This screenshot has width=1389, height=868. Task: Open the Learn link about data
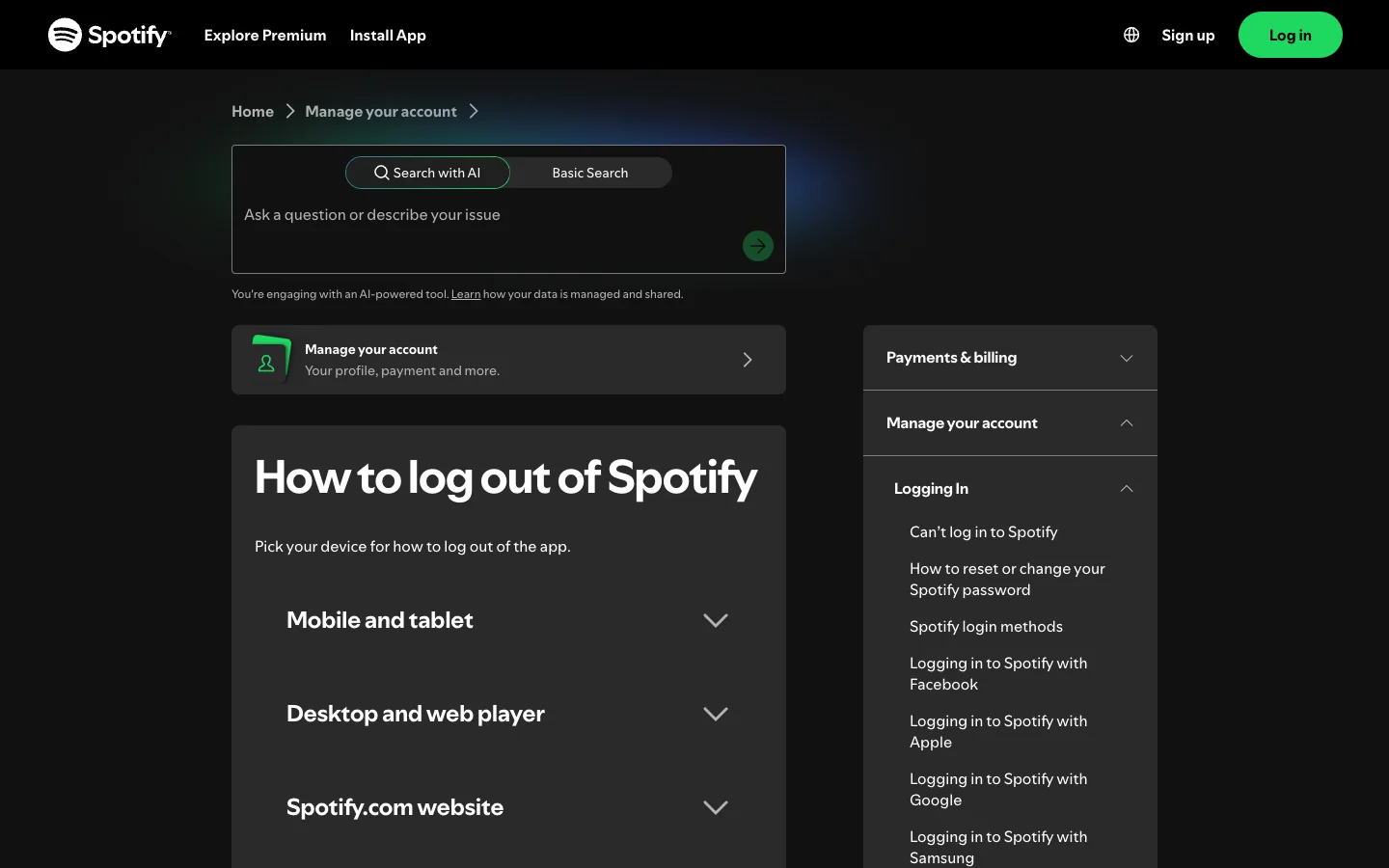tap(466, 294)
